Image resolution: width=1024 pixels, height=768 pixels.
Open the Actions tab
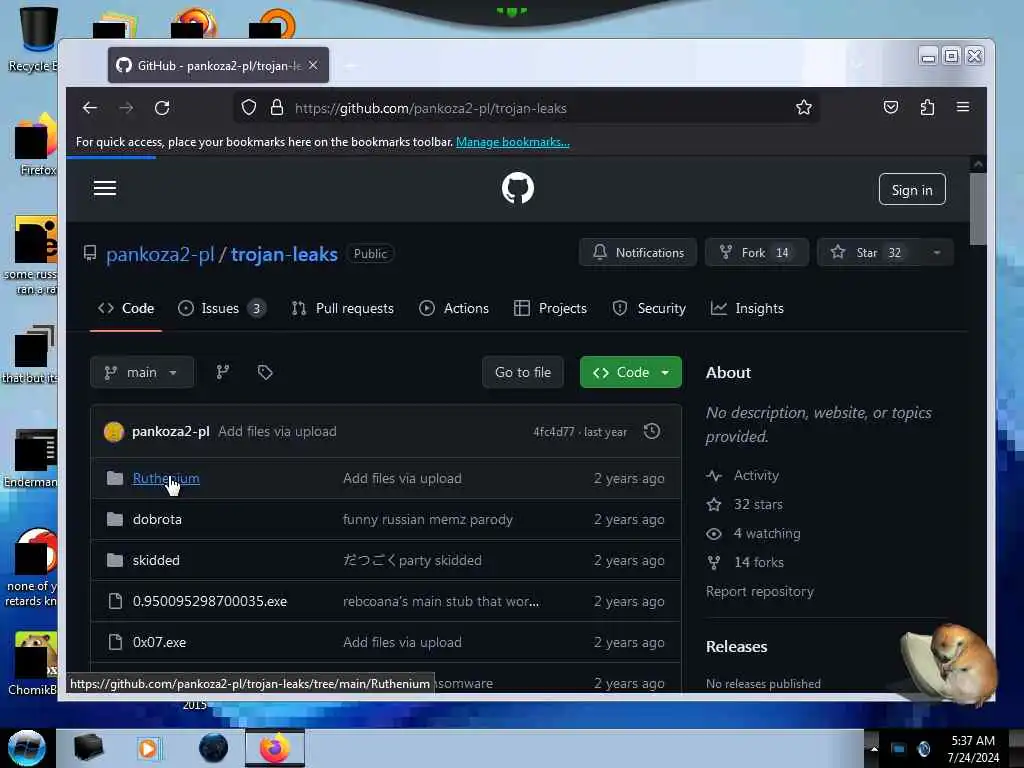(x=454, y=308)
